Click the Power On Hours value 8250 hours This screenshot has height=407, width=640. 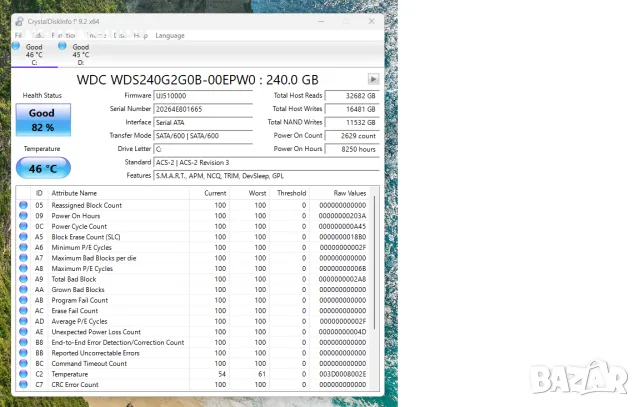pyautogui.click(x=352, y=149)
